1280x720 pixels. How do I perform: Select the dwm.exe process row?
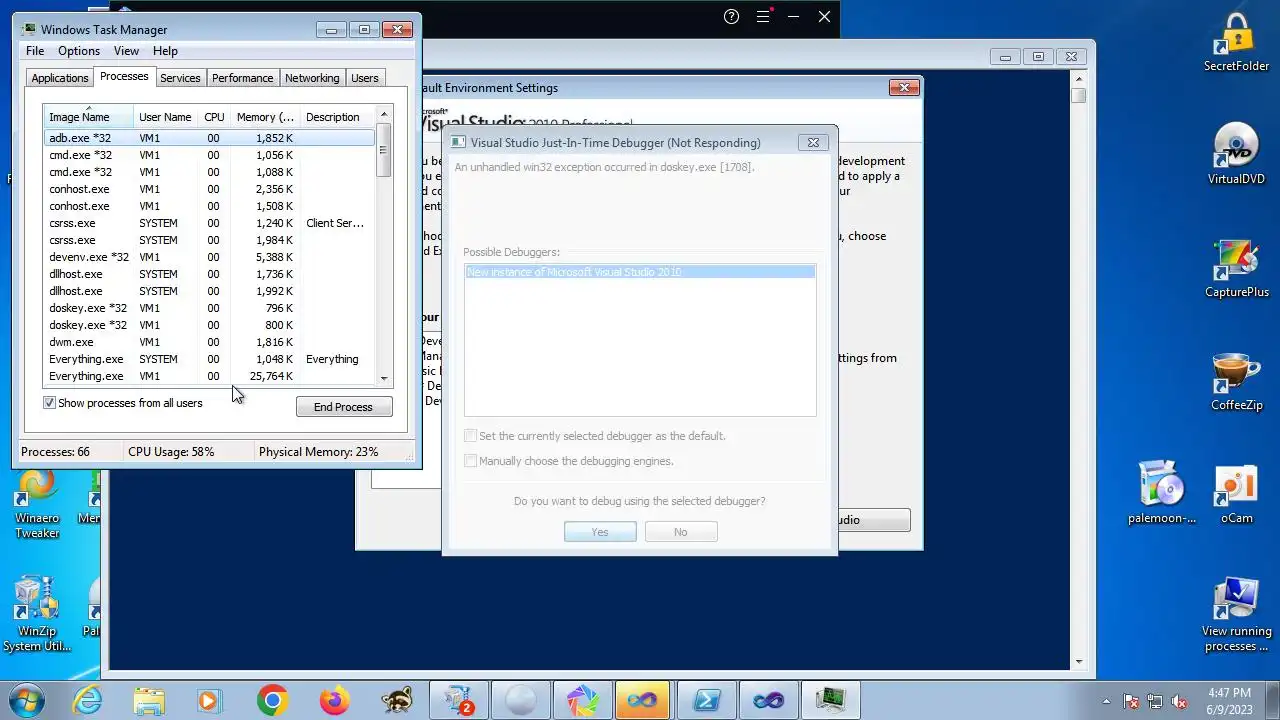[209, 342]
